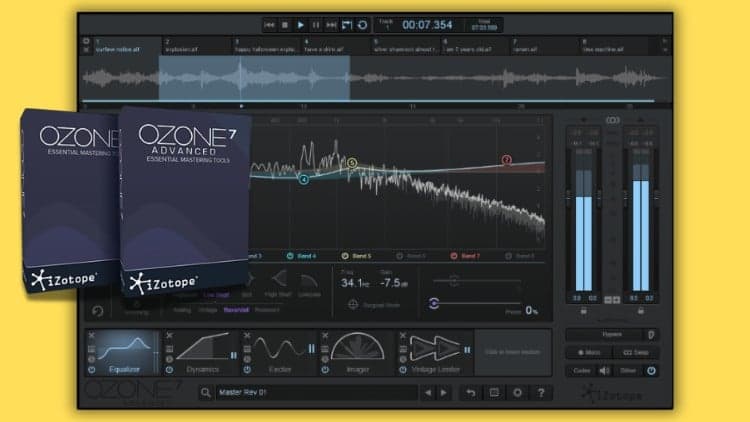Click the 00:07.354 time display

pyautogui.click(x=427, y=25)
